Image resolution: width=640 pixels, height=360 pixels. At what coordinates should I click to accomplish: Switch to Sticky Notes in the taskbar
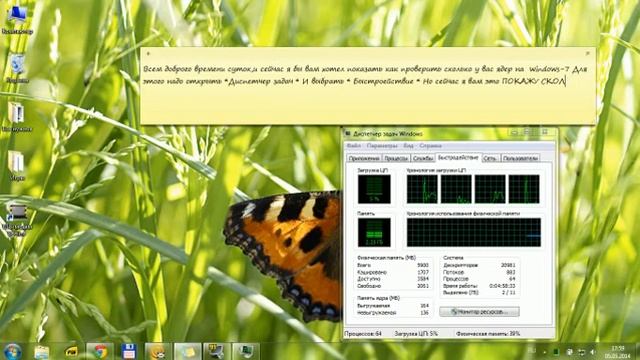click(x=187, y=351)
